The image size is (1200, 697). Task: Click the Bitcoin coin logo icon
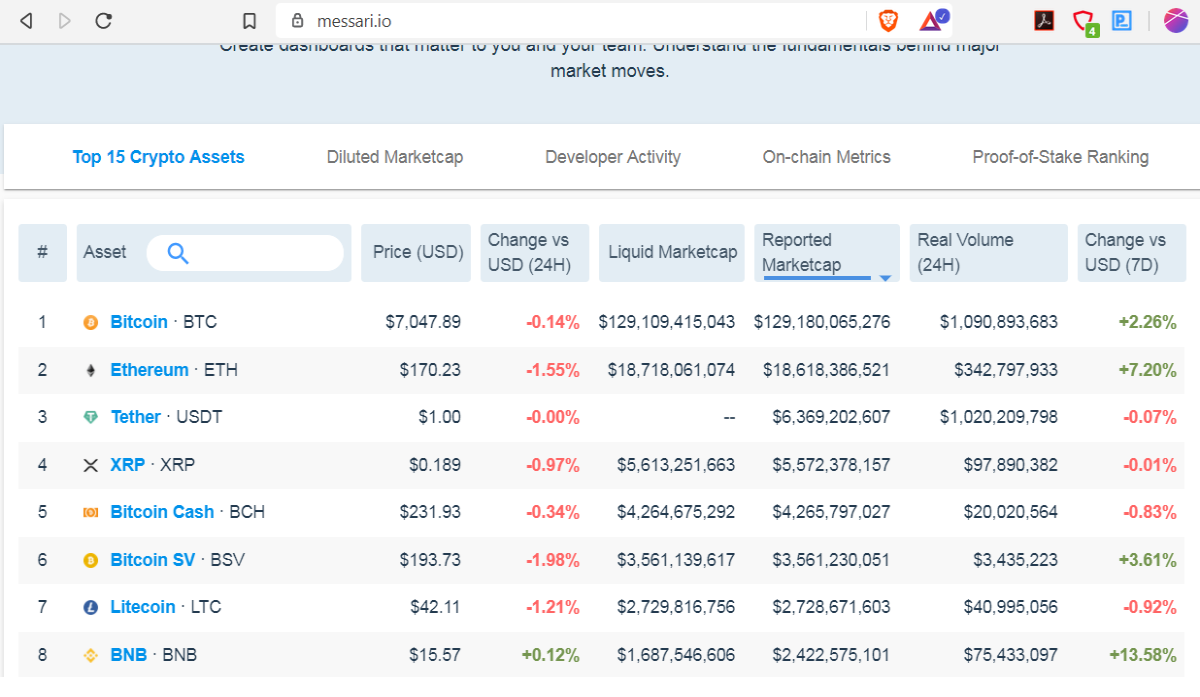point(91,322)
